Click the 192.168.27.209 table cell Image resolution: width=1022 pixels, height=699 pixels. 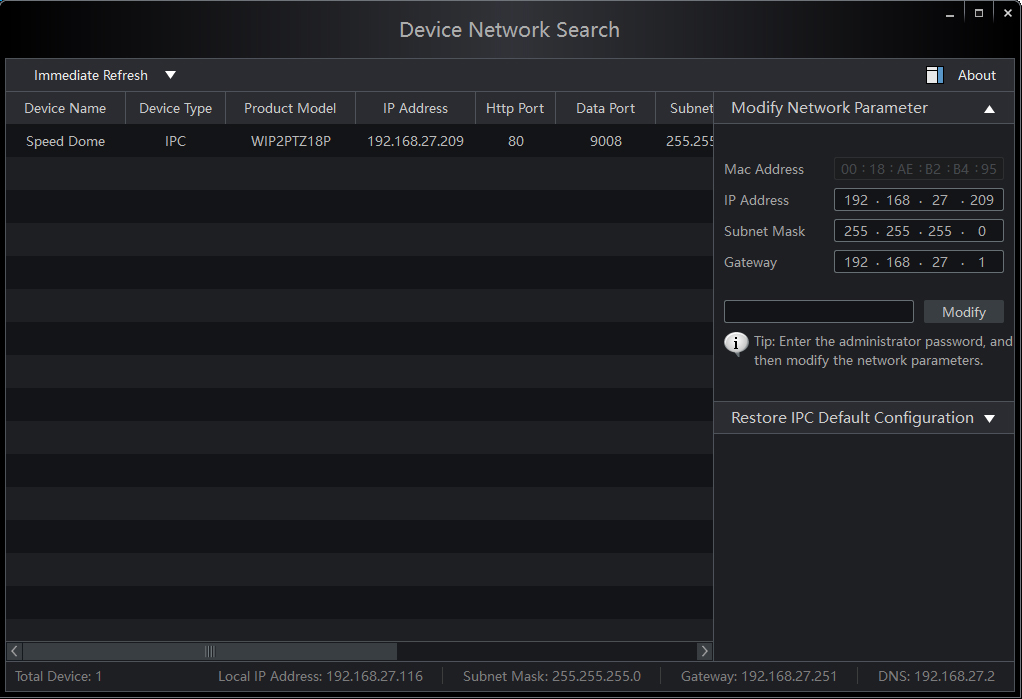pyautogui.click(x=415, y=141)
